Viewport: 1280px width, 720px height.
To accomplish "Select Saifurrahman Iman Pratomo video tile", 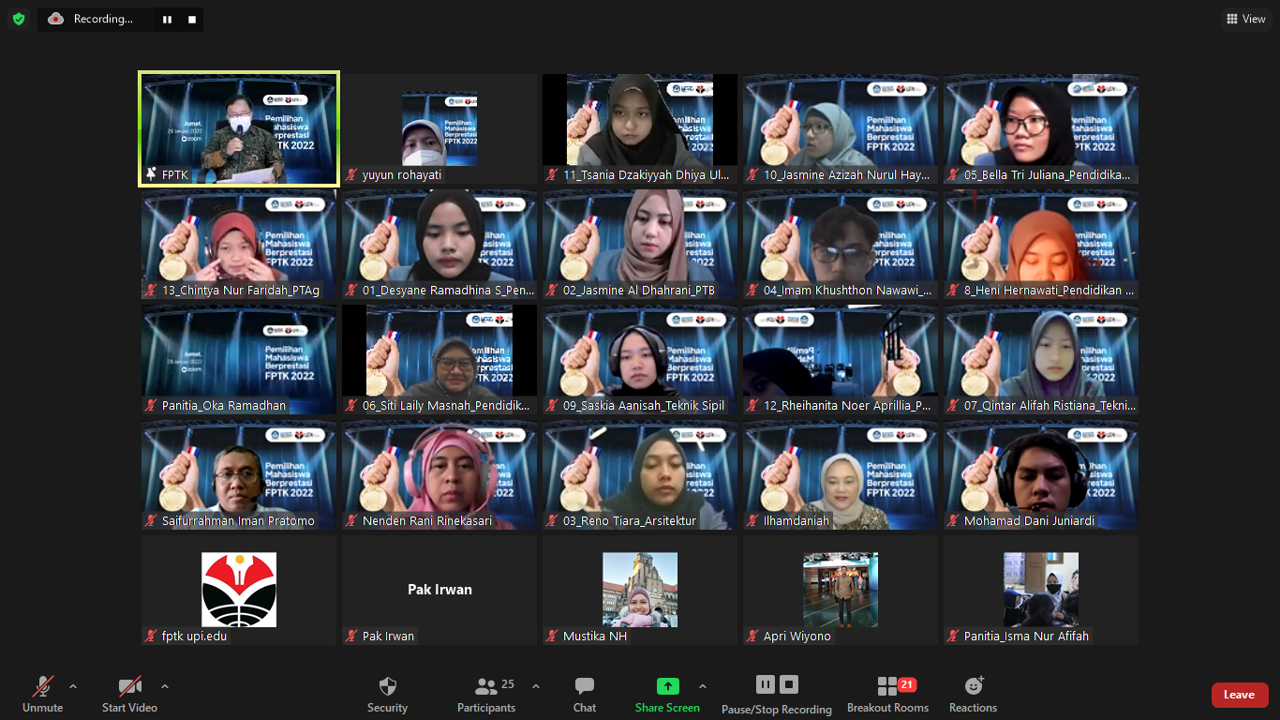I will tap(239, 476).
